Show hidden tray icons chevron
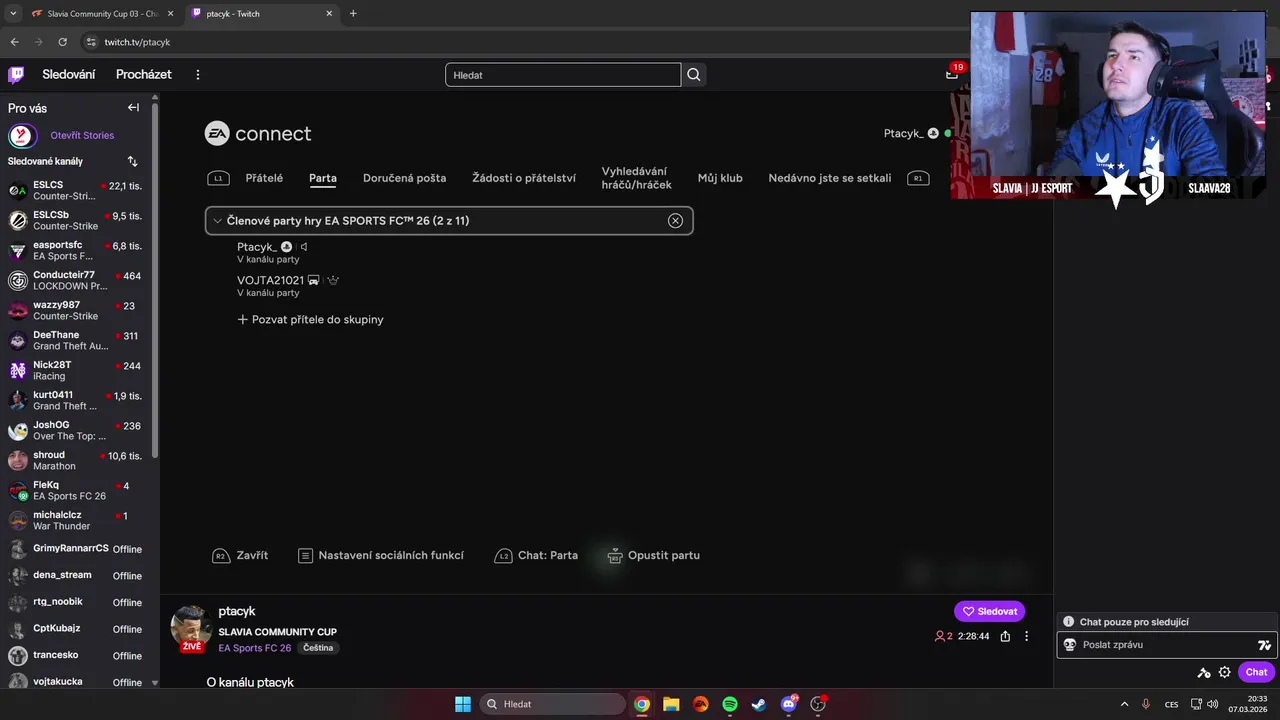 coord(1124,704)
